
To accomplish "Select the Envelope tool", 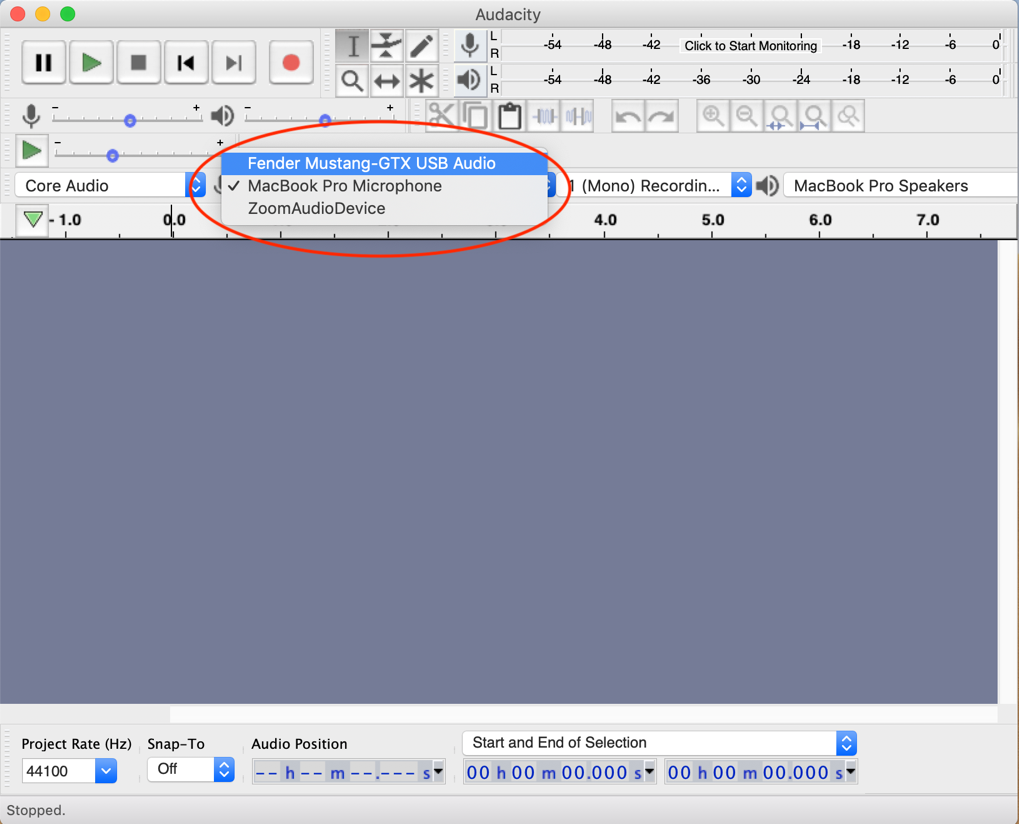I will 387,46.
